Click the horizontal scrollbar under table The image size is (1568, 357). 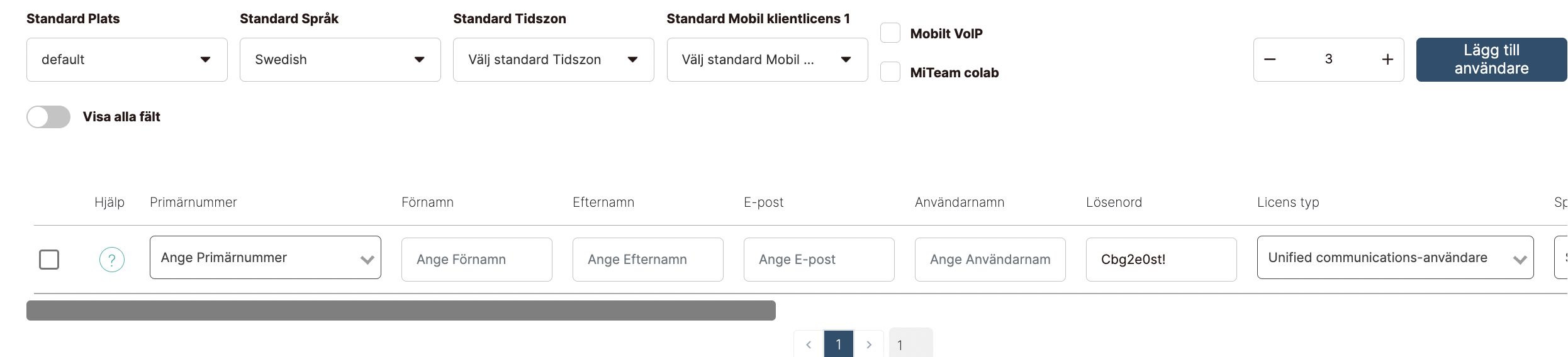click(x=401, y=310)
